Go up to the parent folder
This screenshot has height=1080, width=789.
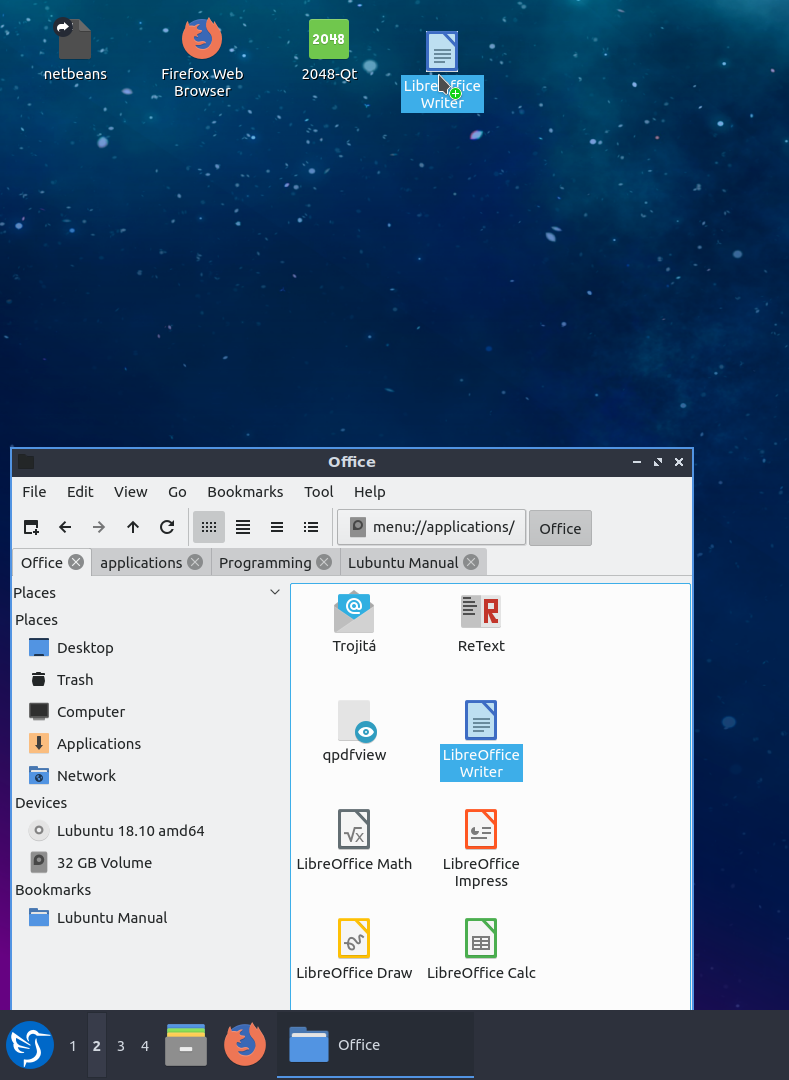point(133,527)
